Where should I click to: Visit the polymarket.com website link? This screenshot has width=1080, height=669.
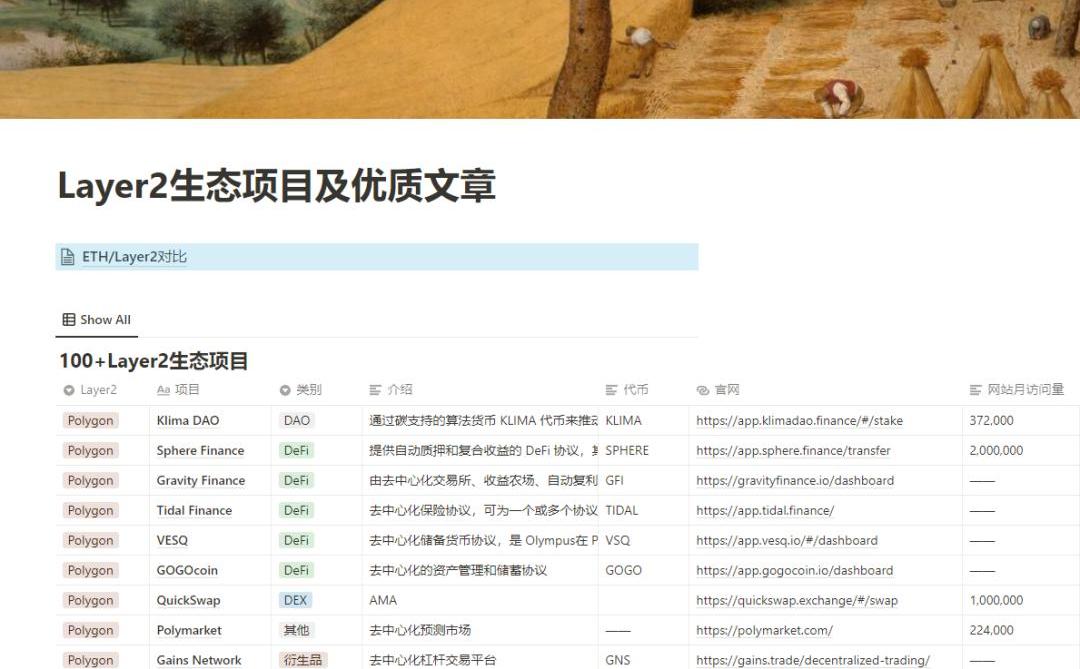764,631
